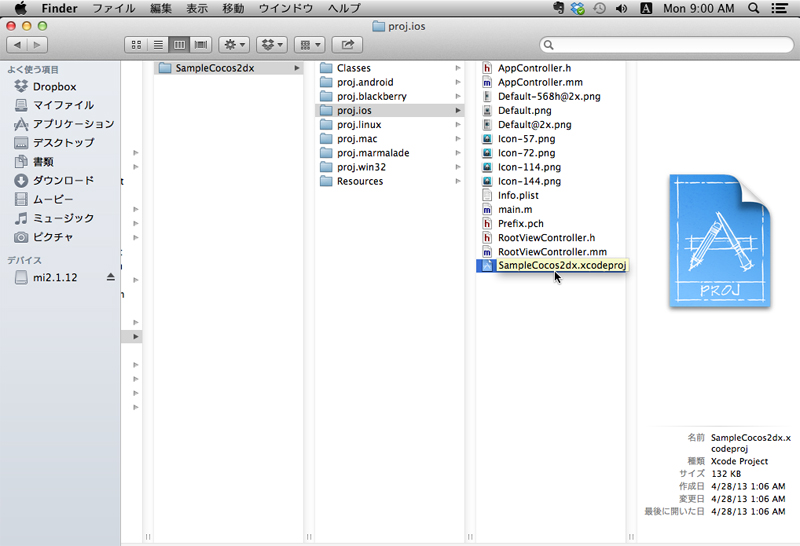Screen dimensions: 800x546
Task: Open the ファイル menu
Action: (x=113, y=8)
